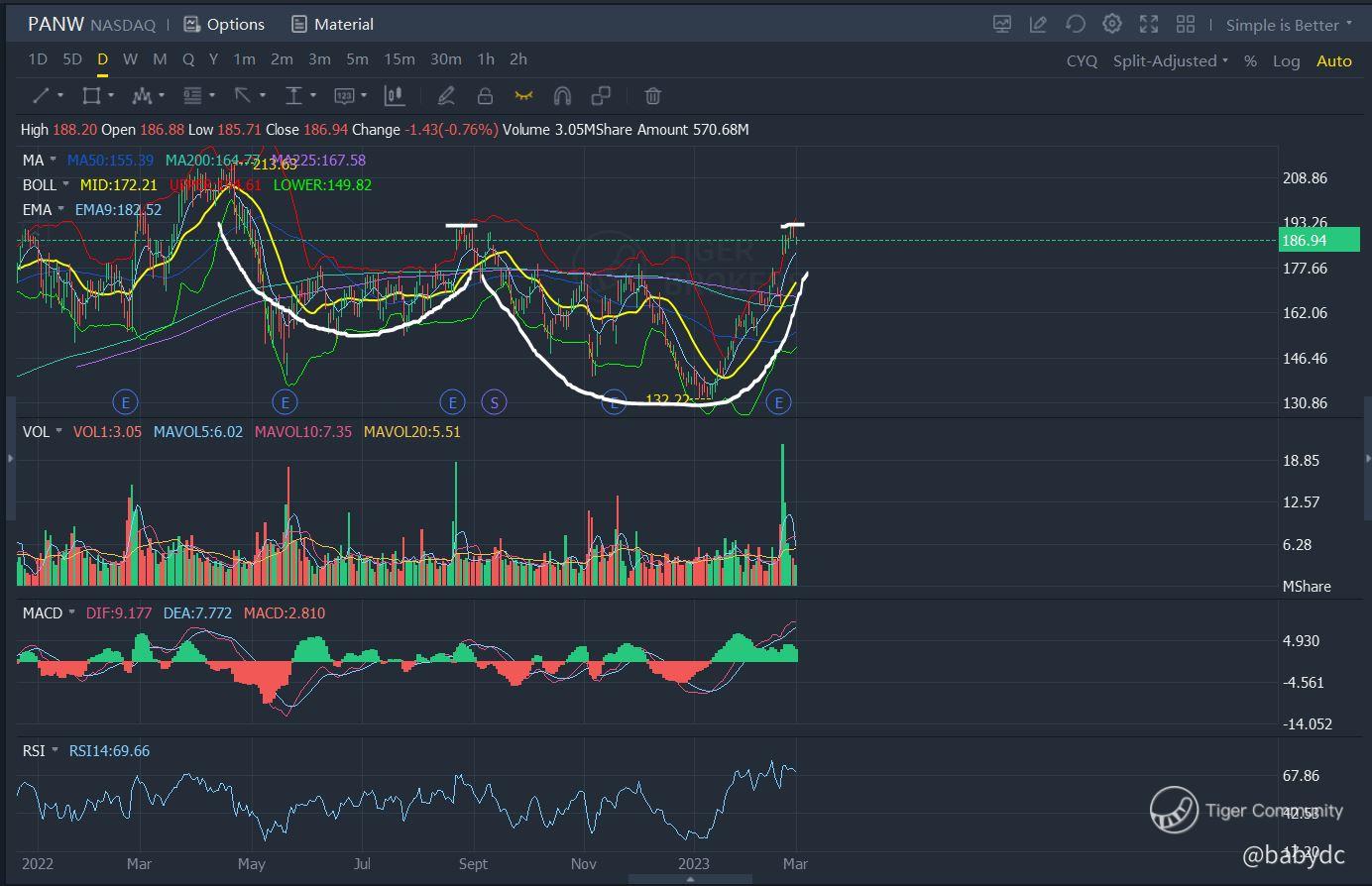Enter fullscreen with the expand arrows icon
Screen dimensions: 1372x886
[x=1149, y=24]
